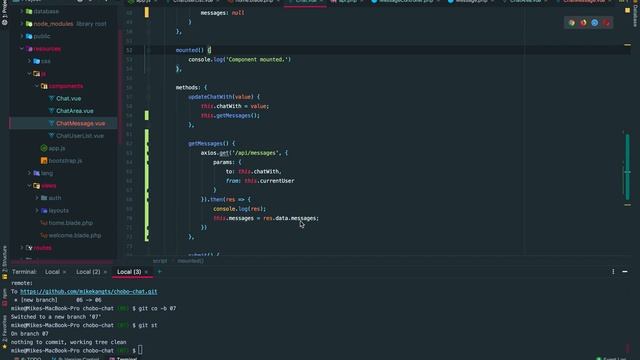640x360 pixels.
Task: Open the Structure tool window stripe
Action: (4, 261)
